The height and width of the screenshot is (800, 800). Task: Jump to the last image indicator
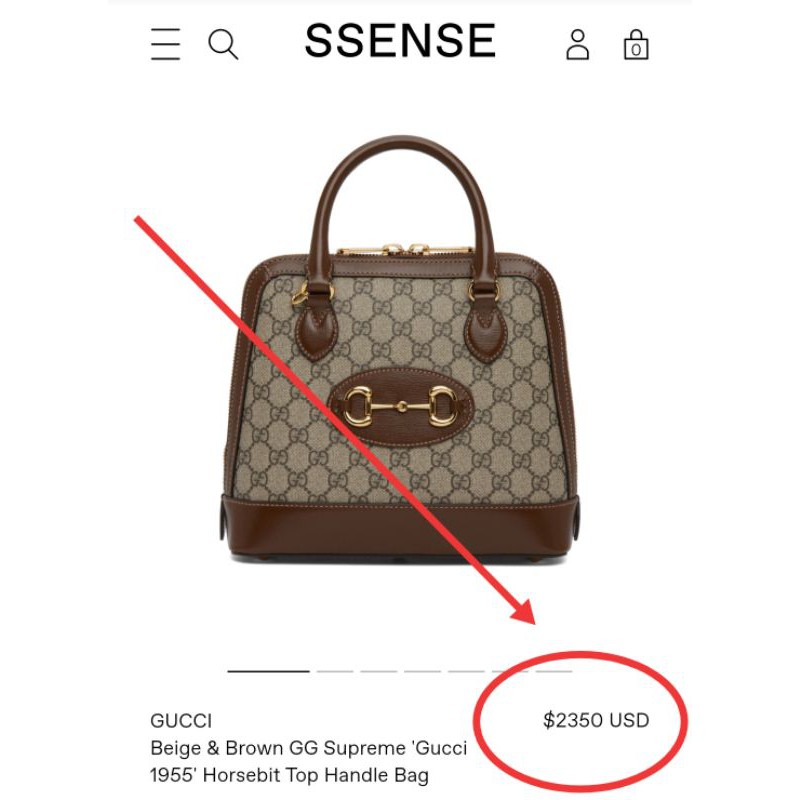click(x=554, y=671)
